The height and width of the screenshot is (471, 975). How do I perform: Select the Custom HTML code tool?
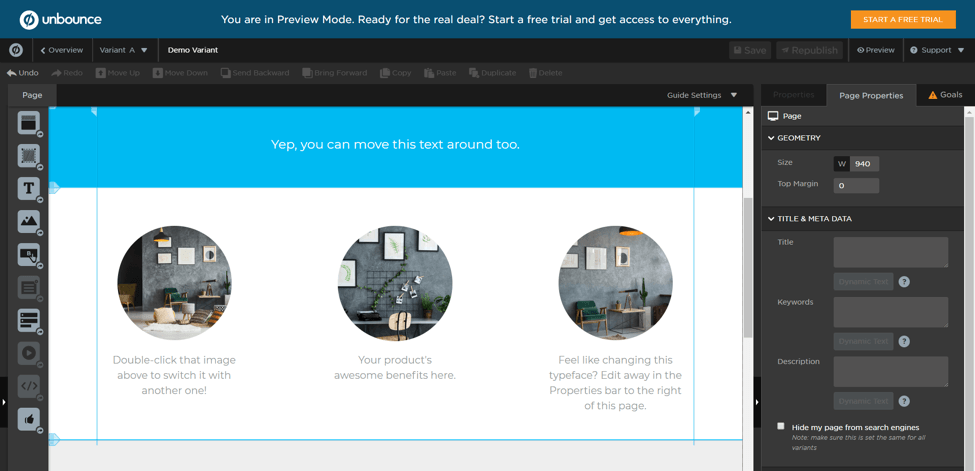point(28,386)
